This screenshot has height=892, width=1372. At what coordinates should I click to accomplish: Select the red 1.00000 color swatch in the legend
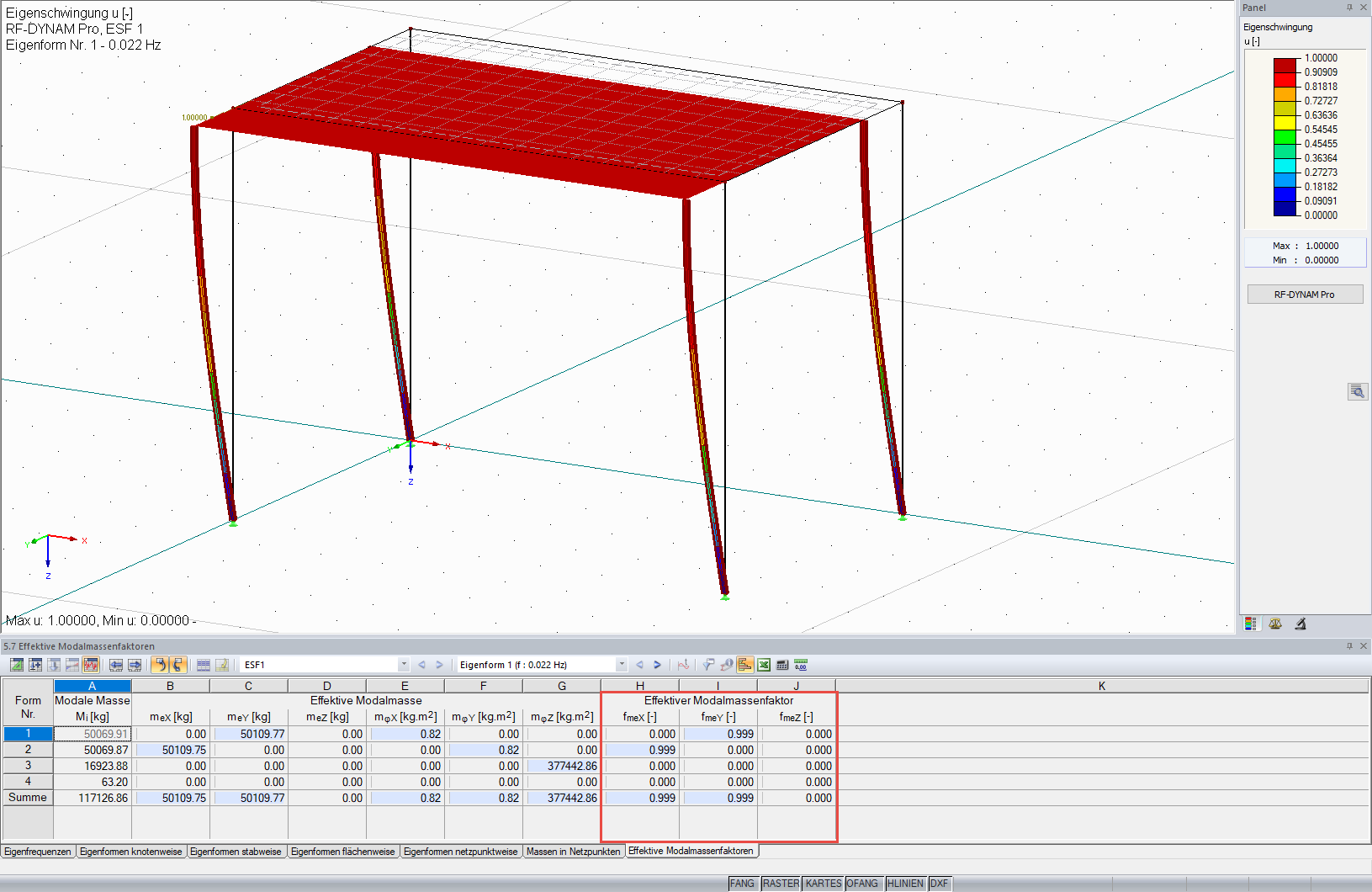tap(1284, 64)
